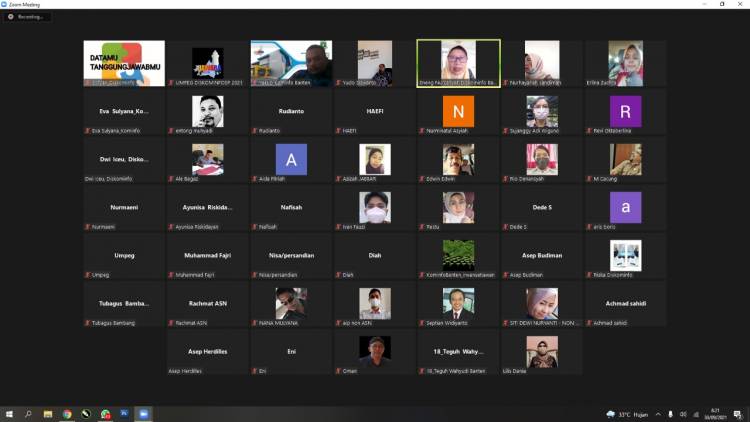
Task: Select the Achmad sahidi participant tile
Action: coord(626,304)
